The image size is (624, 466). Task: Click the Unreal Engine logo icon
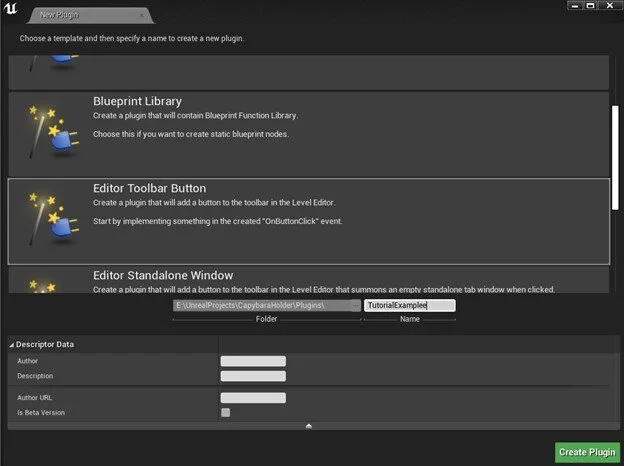[10, 8]
